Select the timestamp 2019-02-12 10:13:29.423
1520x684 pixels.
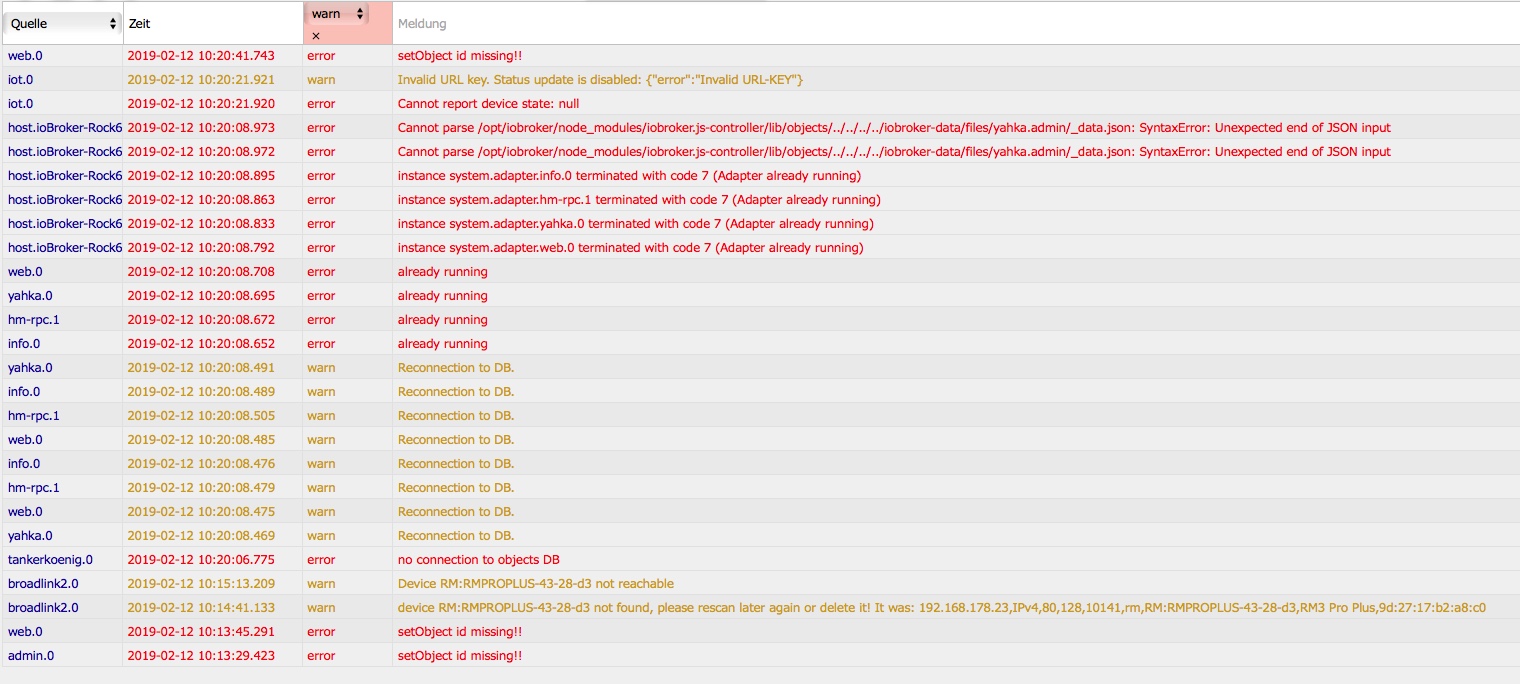(201, 656)
